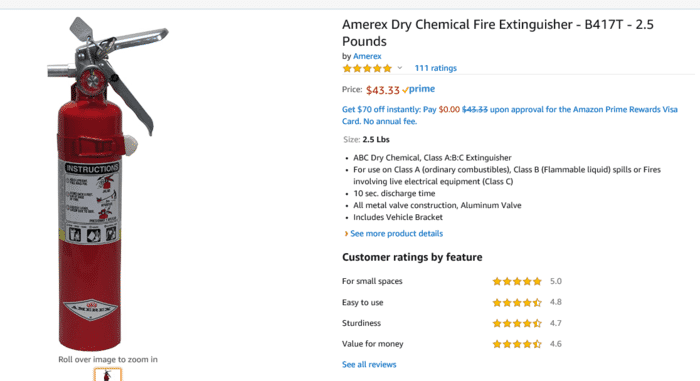Click the Prime badge icon
Image resolution: width=700 pixels, height=381 pixels.
(x=418, y=89)
